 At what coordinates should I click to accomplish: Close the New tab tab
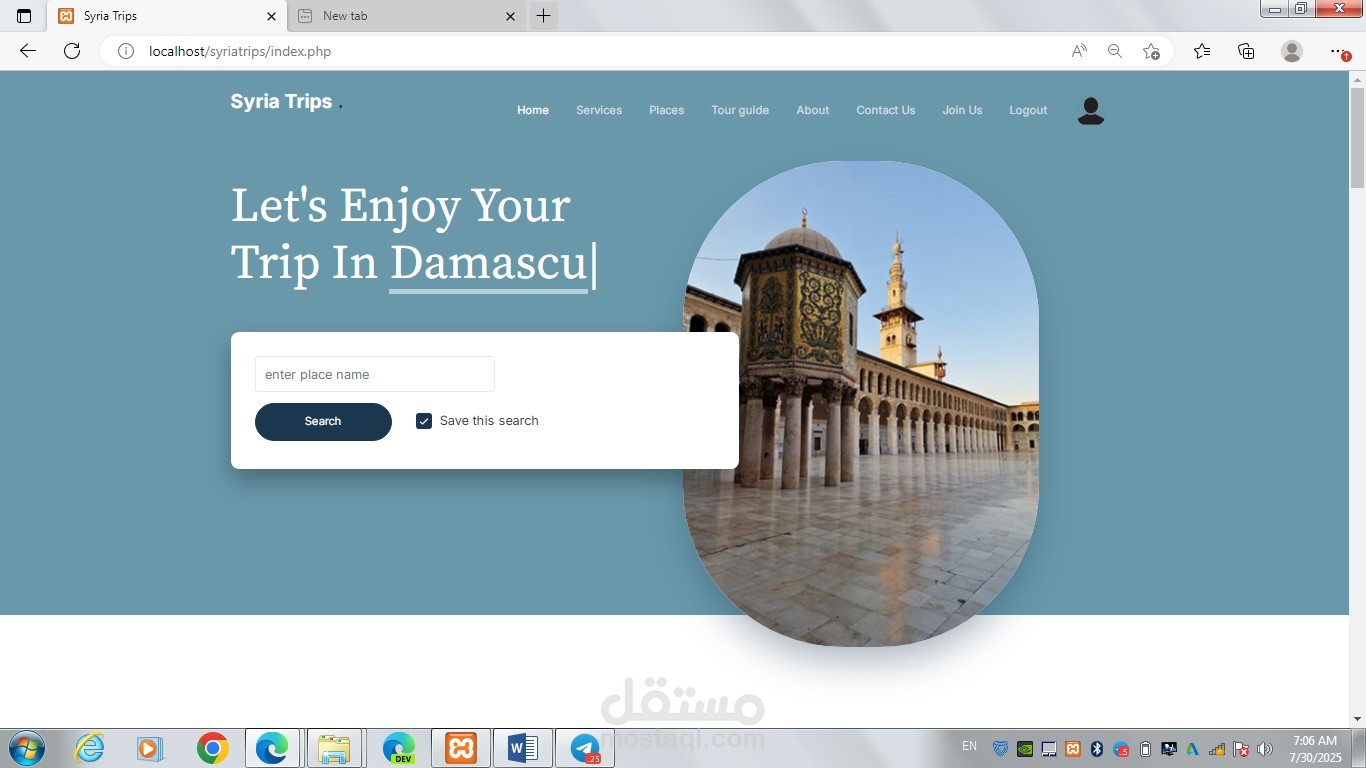tap(510, 16)
